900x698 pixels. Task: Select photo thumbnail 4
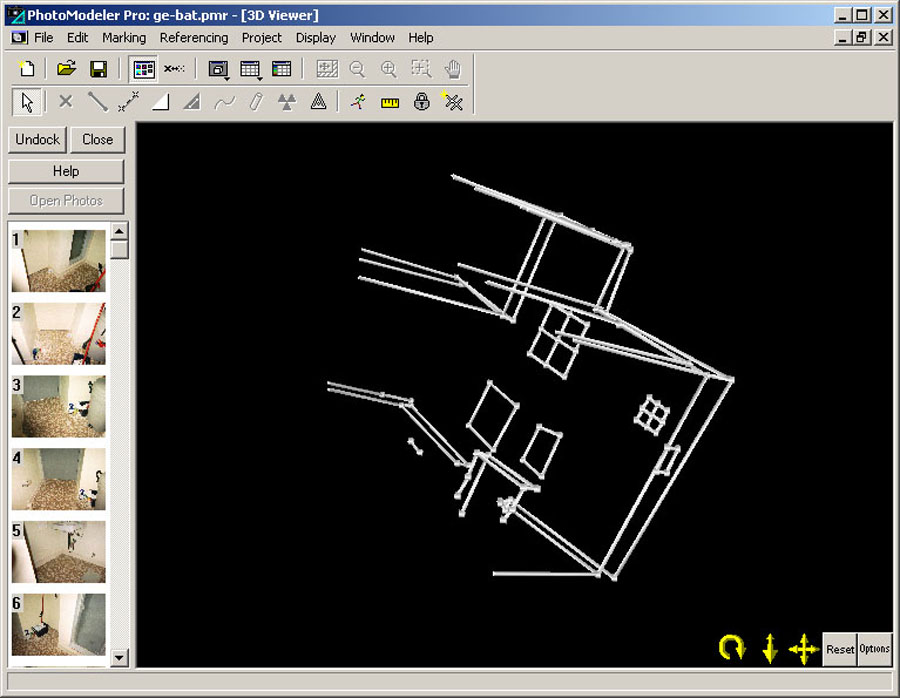pyautogui.click(x=59, y=479)
